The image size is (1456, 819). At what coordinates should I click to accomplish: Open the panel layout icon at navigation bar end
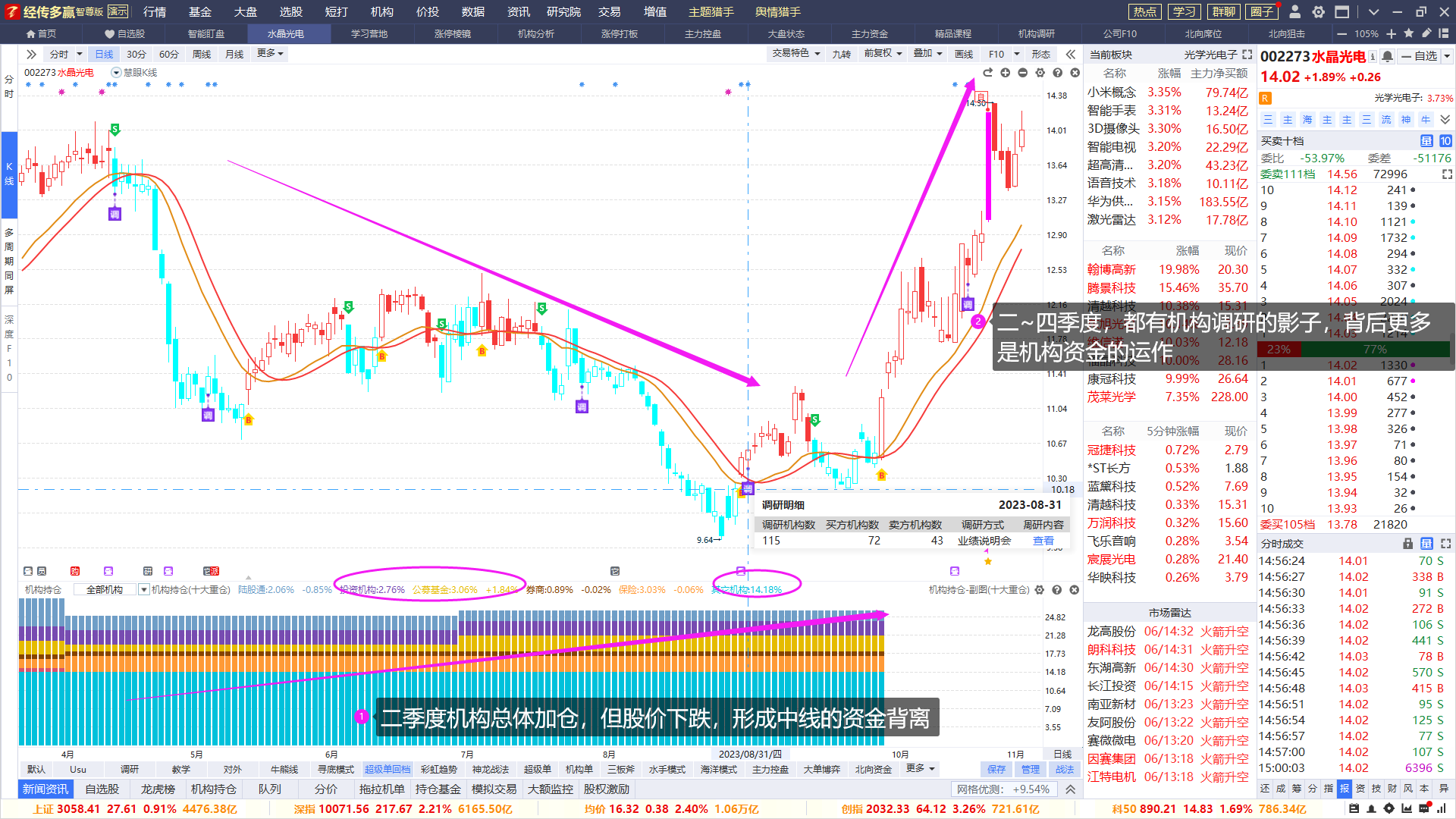tap(1445, 33)
